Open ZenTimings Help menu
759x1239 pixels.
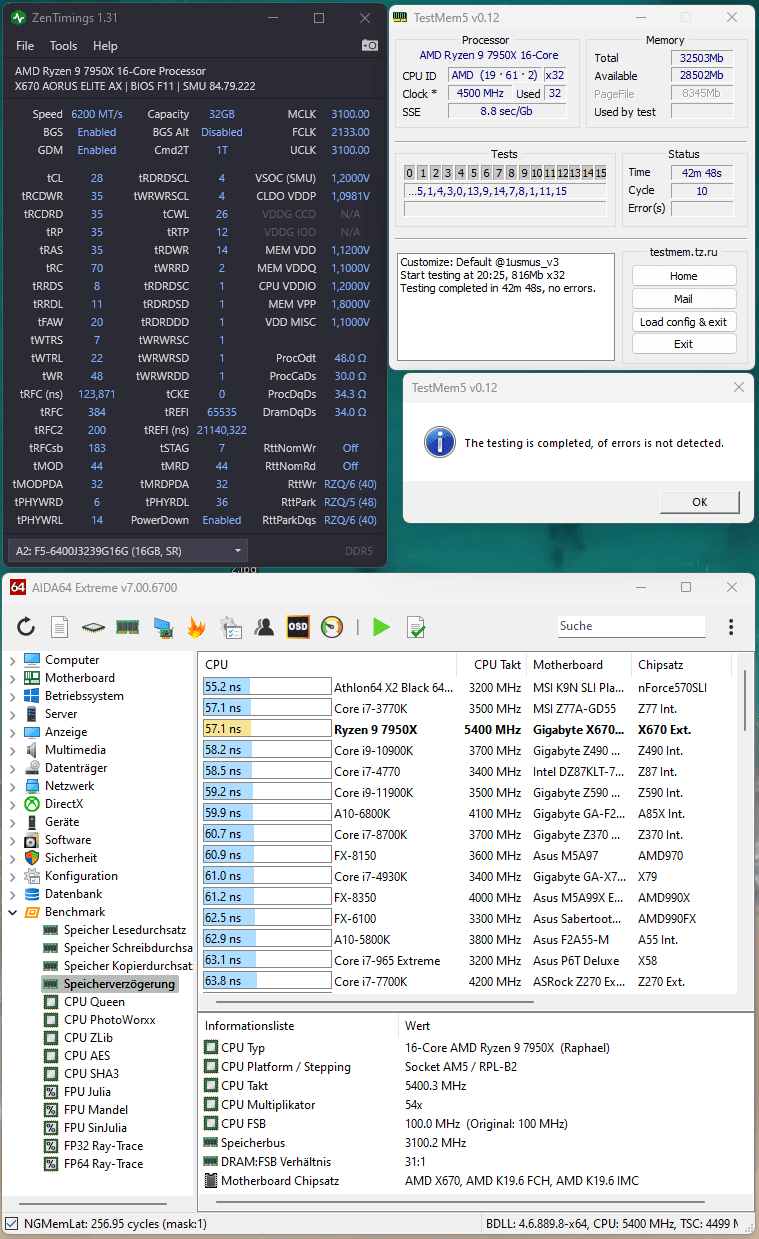coord(105,46)
